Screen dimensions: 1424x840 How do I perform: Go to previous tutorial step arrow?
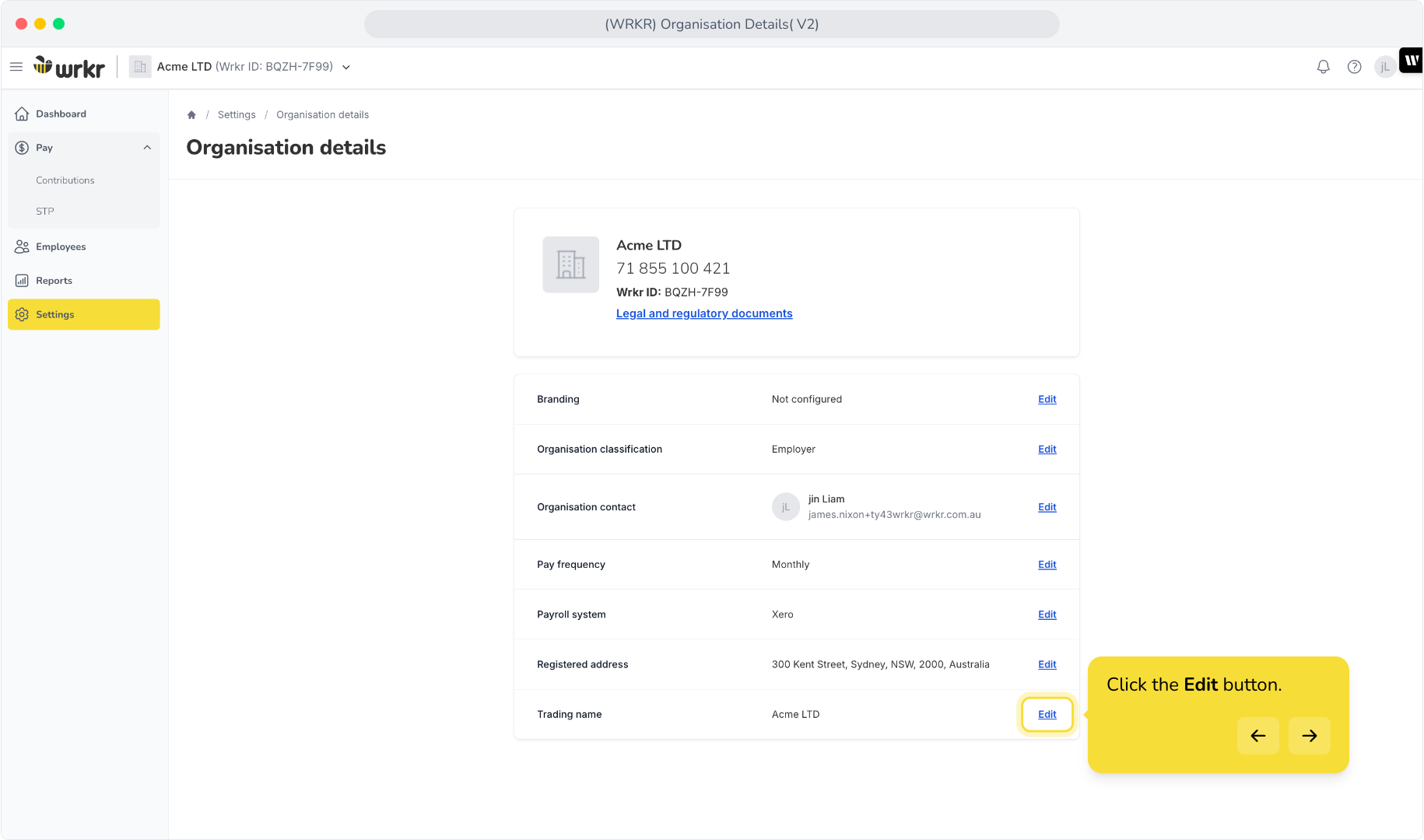pyautogui.click(x=1258, y=736)
